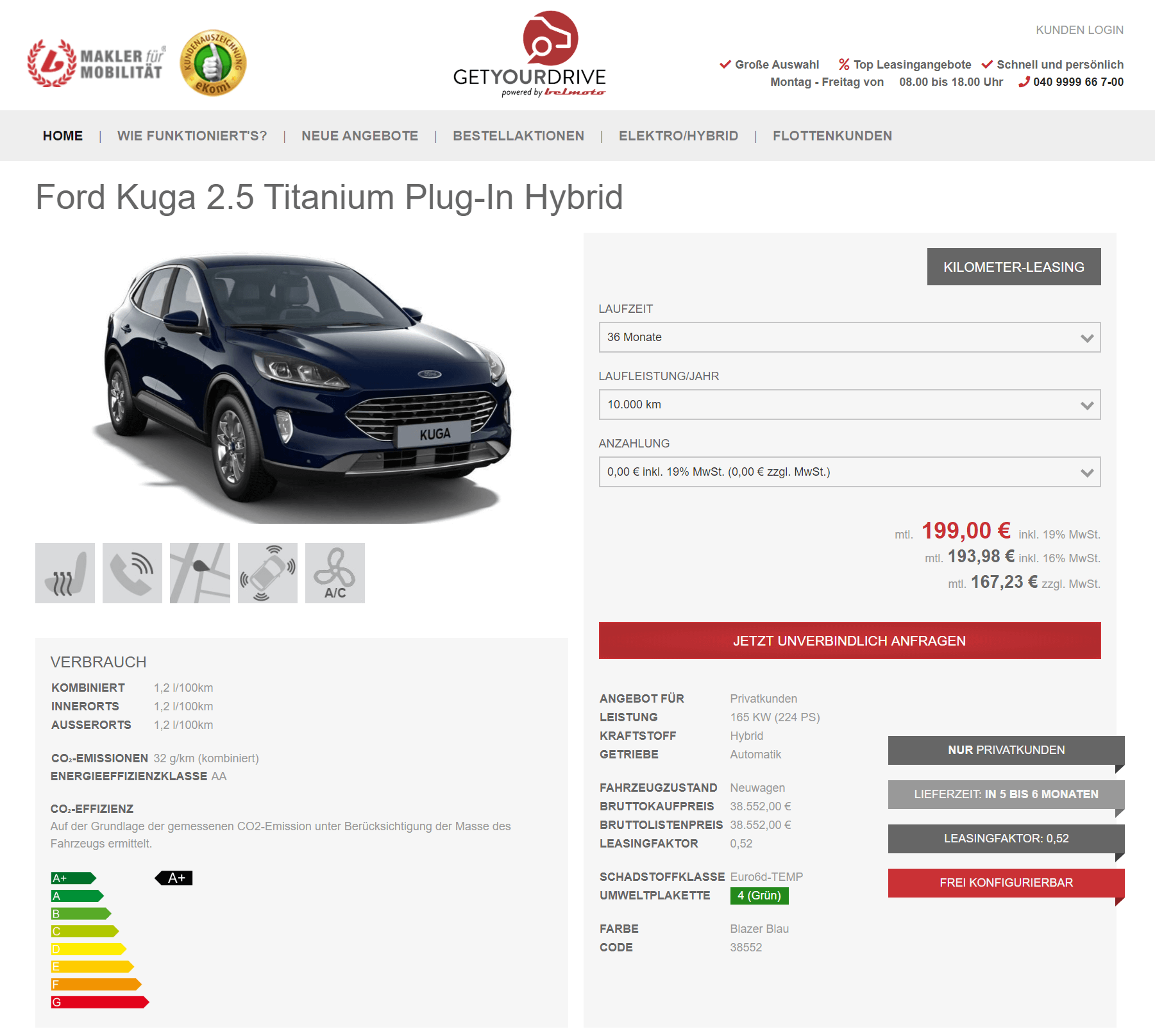Click the dark green A+ efficiency bar
The image size is (1155, 1036).
click(x=74, y=878)
